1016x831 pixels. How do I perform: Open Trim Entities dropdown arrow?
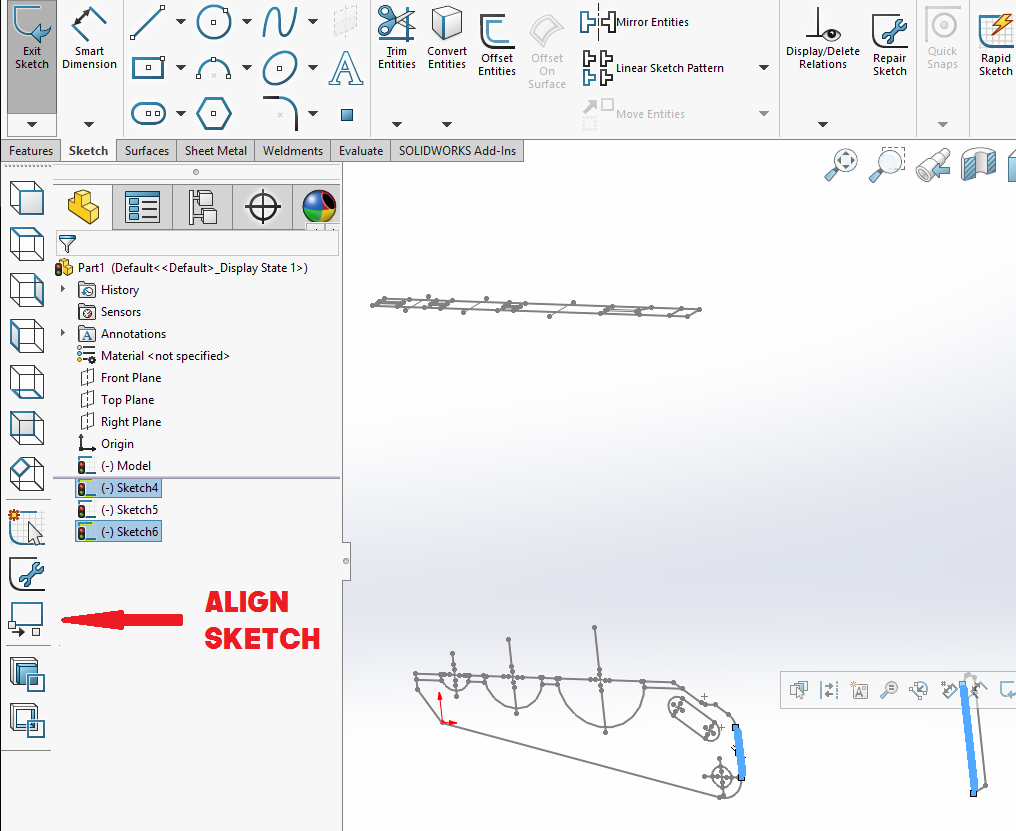coord(397,124)
